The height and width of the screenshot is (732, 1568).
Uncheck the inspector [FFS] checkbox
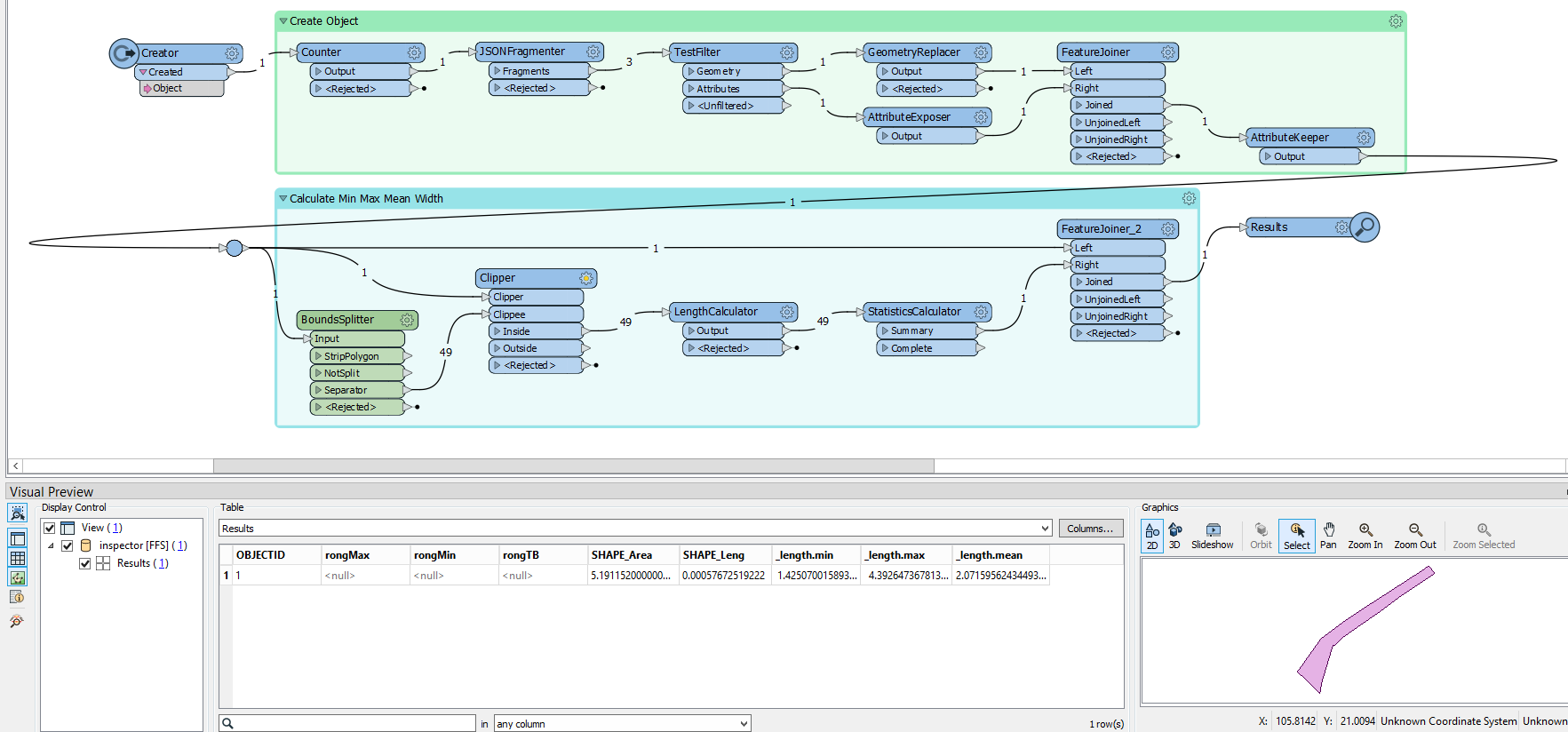pos(68,545)
